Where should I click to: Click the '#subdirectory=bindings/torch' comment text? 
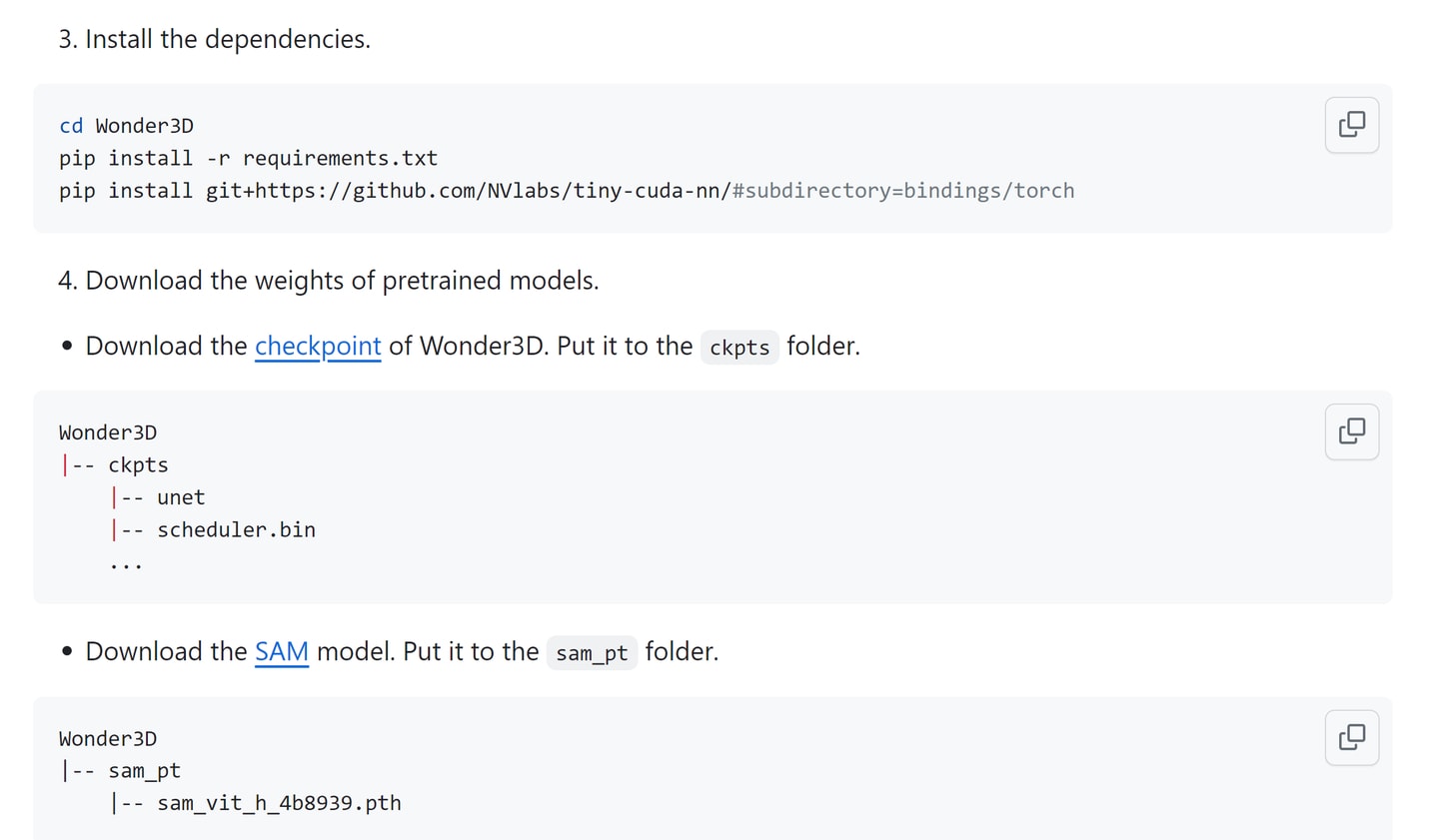click(x=903, y=191)
